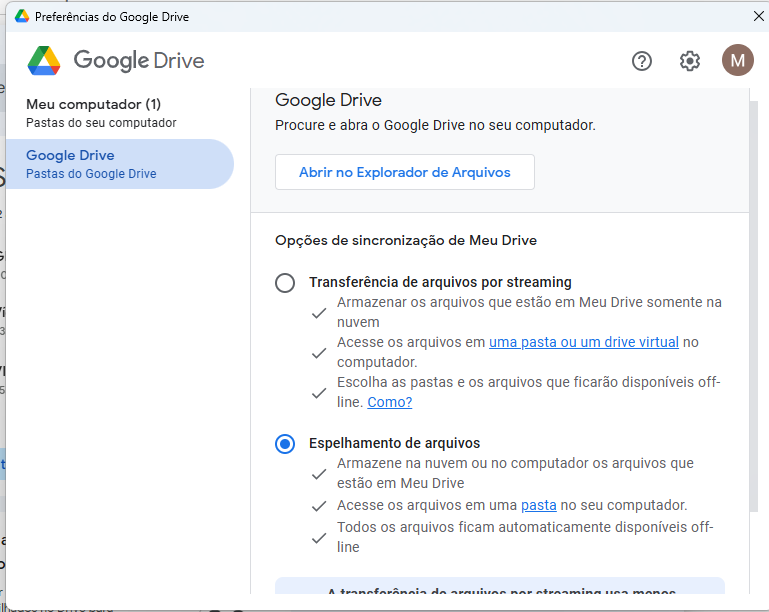This screenshot has width=769, height=612.
Task: Click the Drive icon in the title bar
Action: (x=22, y=17)
